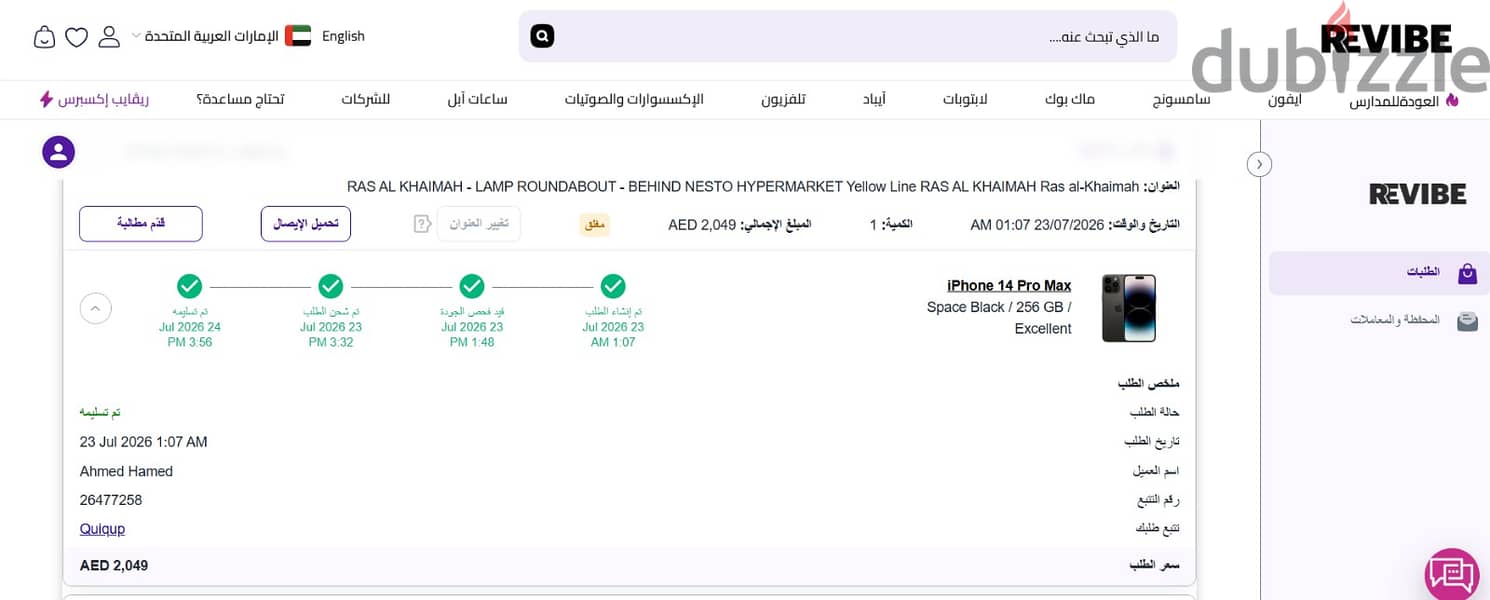
Task: Click the green تم تسليمه order status text
Action: (x=100, y=413)
